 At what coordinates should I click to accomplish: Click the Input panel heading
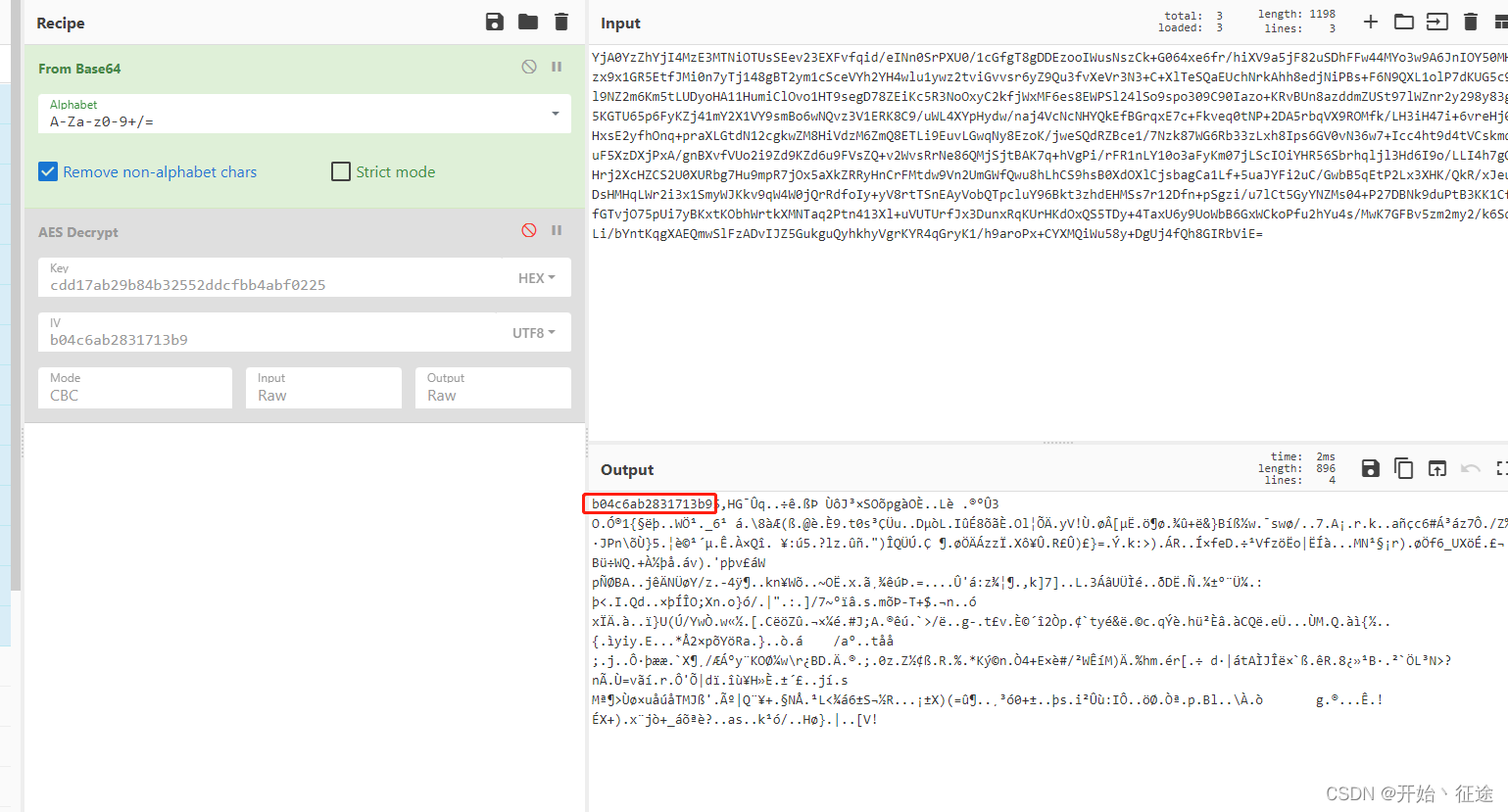click(620, 23)
